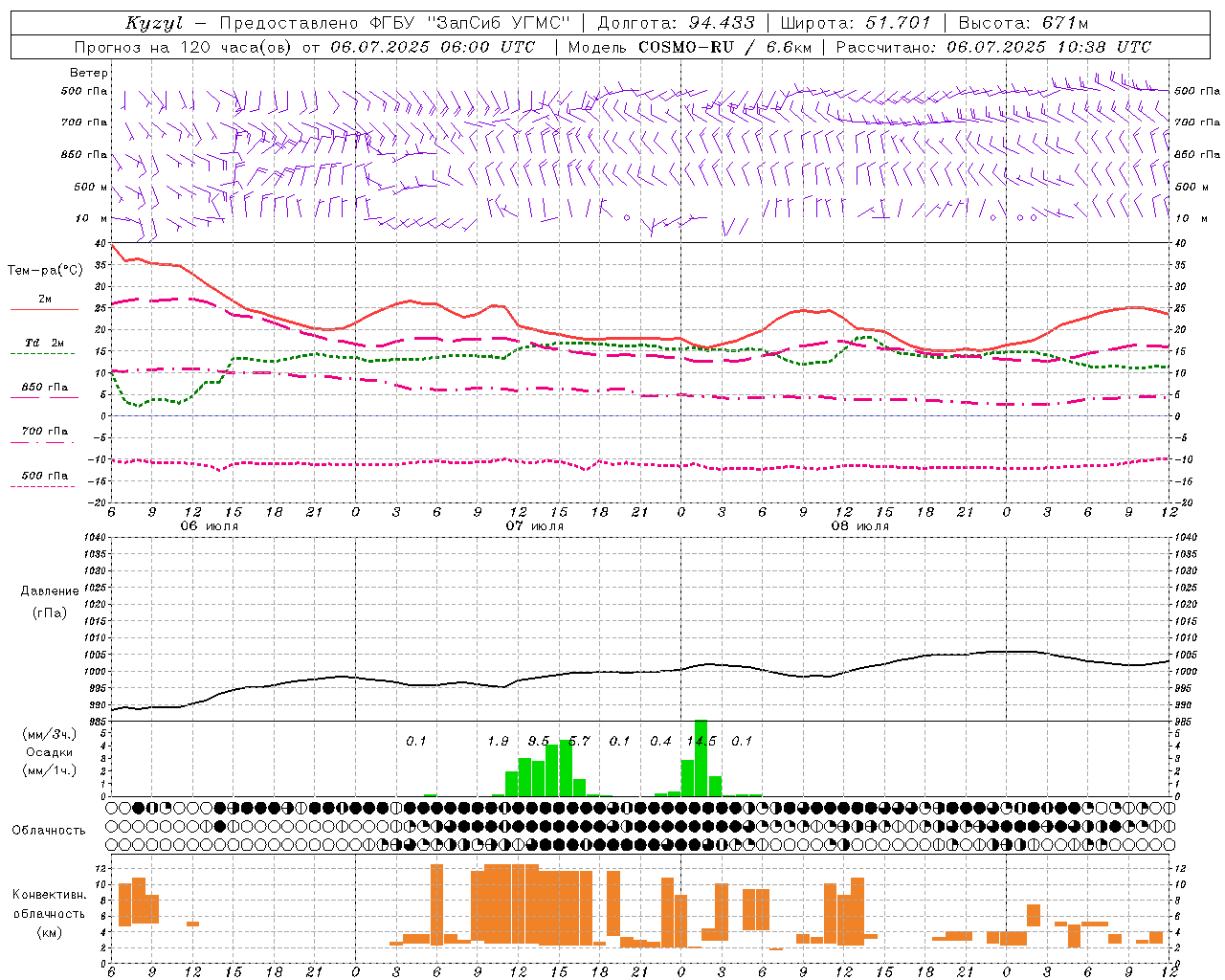1225x980 pixels.
Task: Click the "(км)" unit under convective cloudiness
Action: tap(49, 932)
